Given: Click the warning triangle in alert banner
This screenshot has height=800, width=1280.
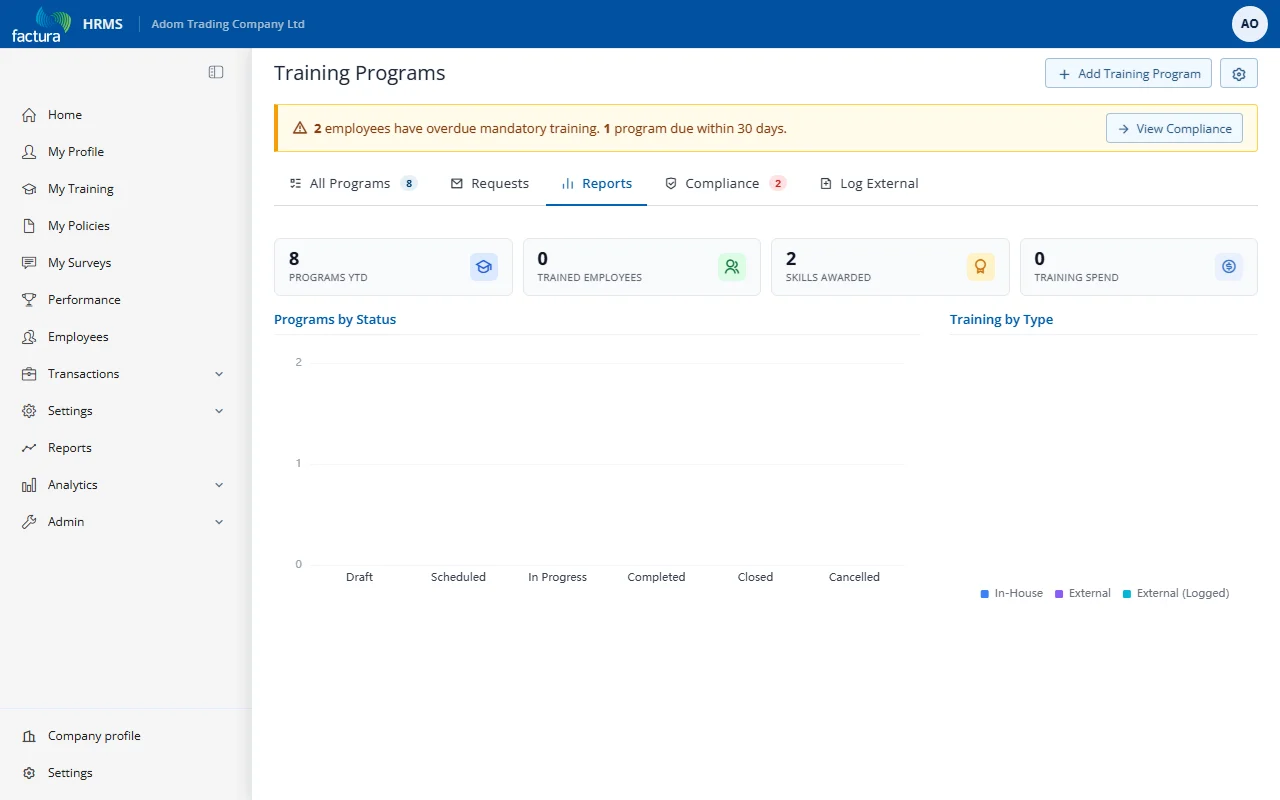Looking at the screenshot, I should tap(300, 128).
